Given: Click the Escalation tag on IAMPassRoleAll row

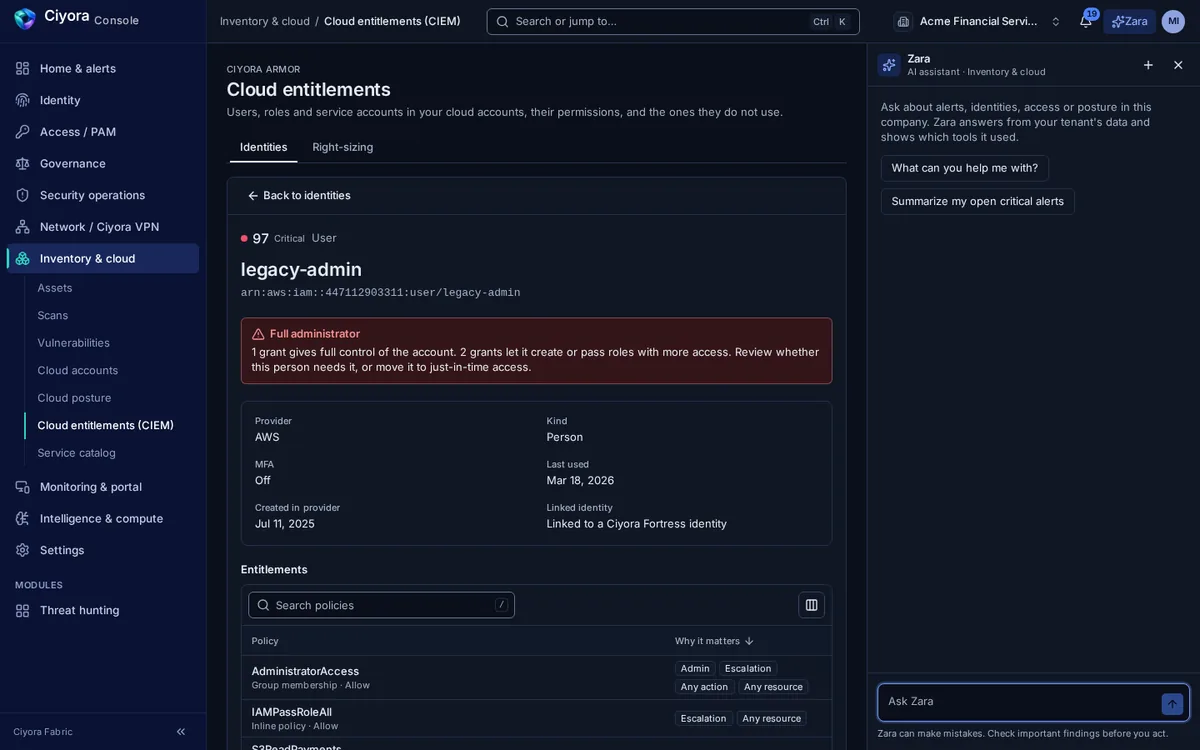Looking at the screenshot, I should pyautogui.click(x=703, y=719).
